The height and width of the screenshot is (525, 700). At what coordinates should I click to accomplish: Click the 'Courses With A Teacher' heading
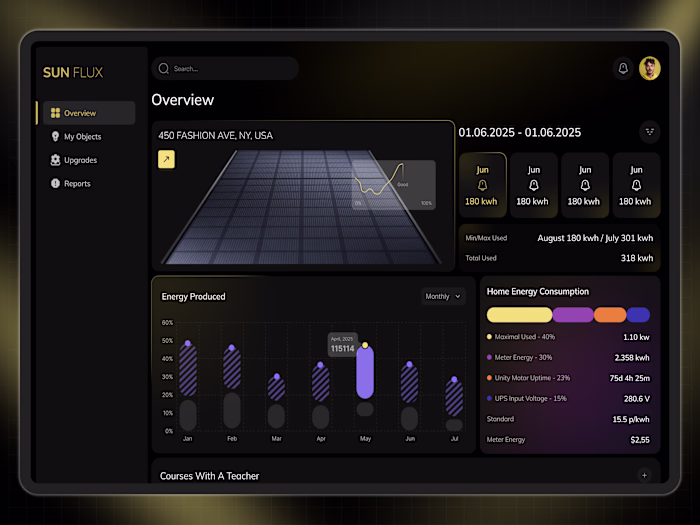[209, 476]
